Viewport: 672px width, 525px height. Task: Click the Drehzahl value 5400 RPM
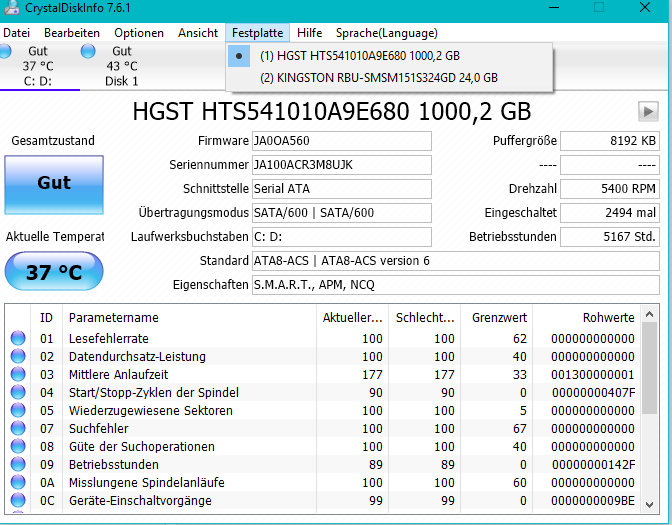tap(610, 189)
